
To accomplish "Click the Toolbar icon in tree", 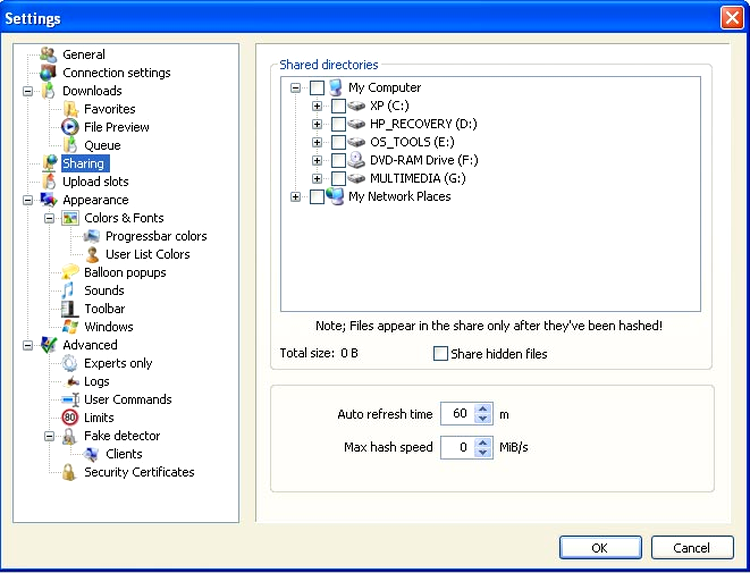I will 70,309.
